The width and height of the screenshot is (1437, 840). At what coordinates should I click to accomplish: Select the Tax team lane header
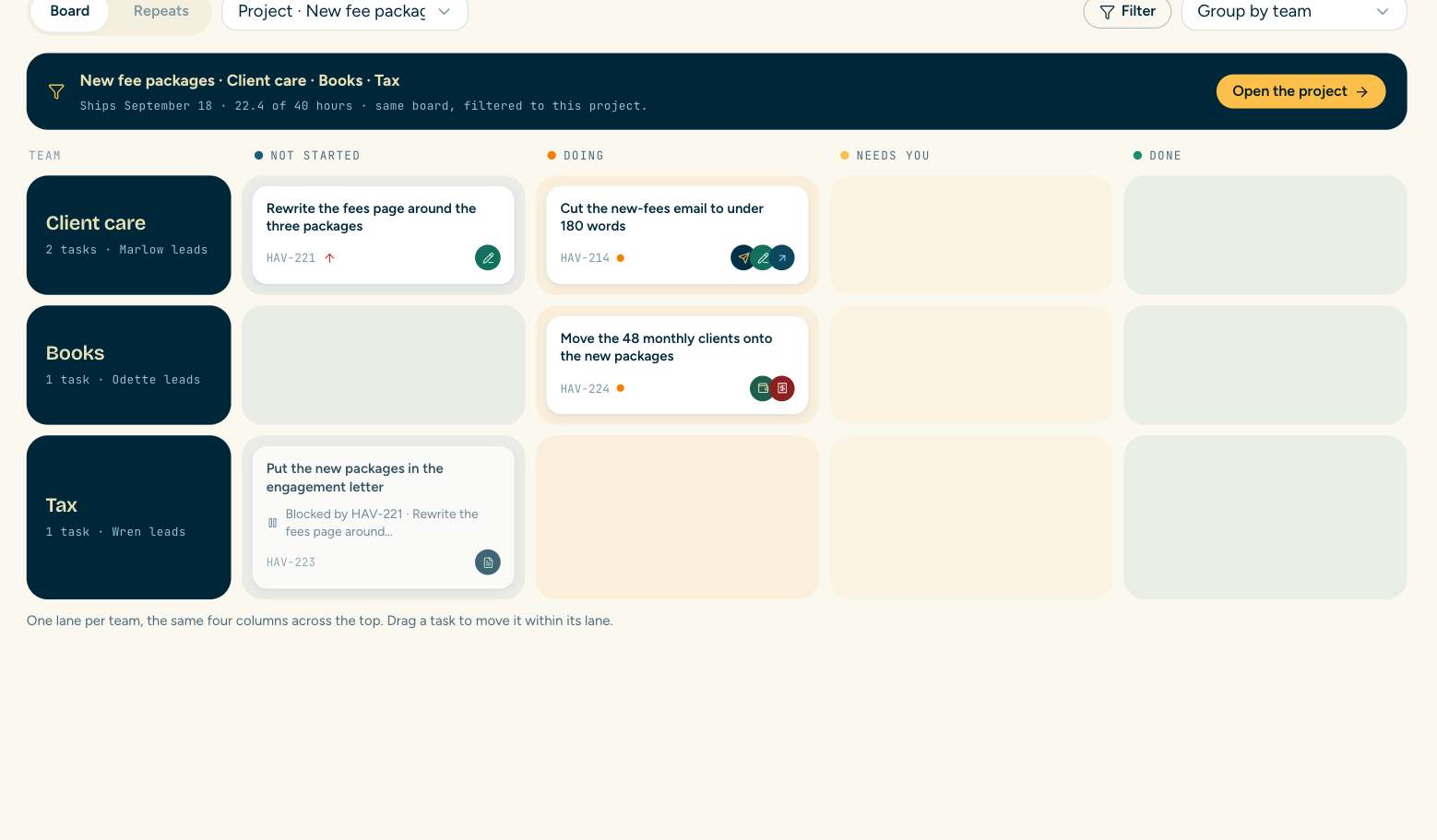tap(129, 517)
